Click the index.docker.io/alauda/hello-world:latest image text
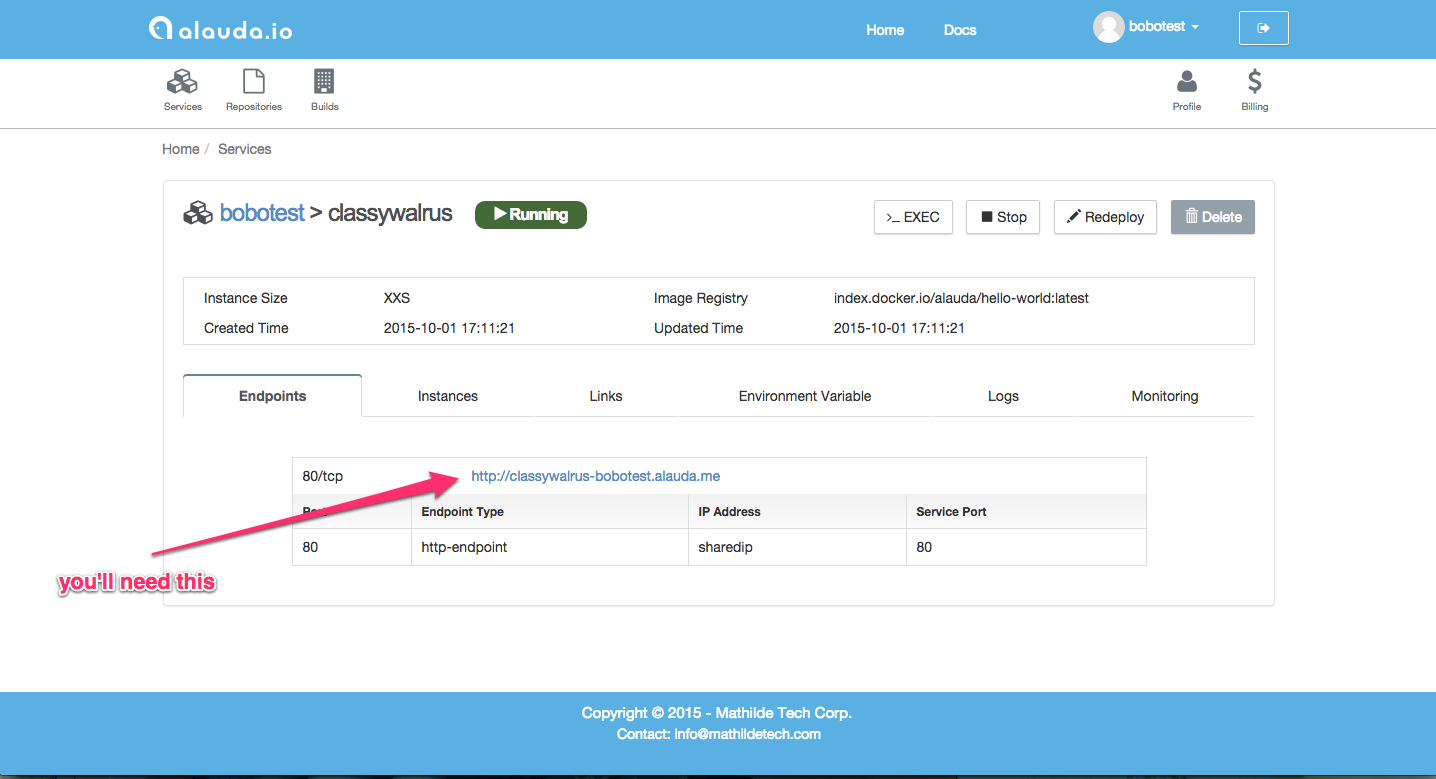The height and width of the screenshot is (779, 1436). pos(961,298)
